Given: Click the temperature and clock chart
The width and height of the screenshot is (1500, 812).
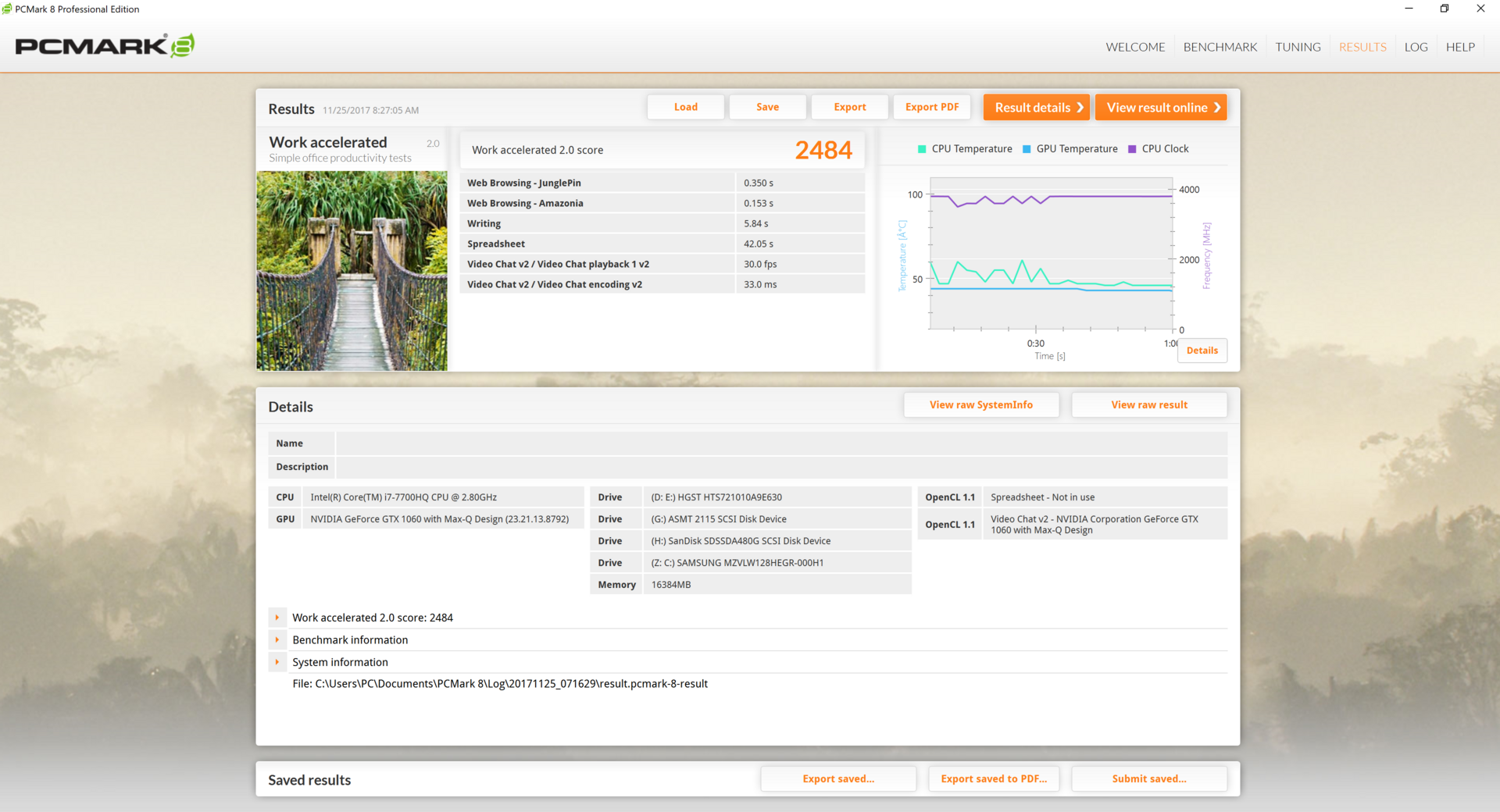Looking at the screenshot, I should (x=1051, y=254).
